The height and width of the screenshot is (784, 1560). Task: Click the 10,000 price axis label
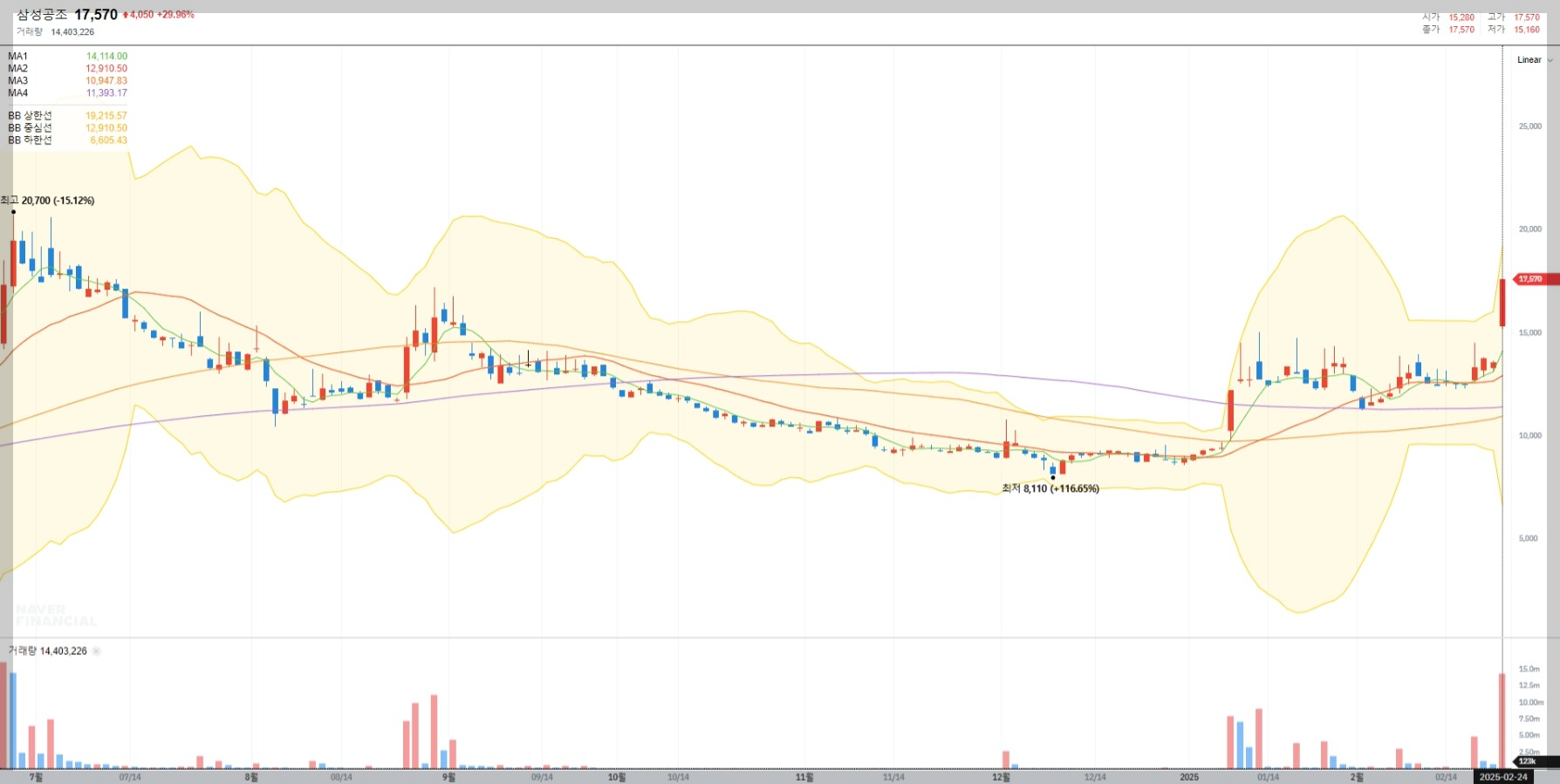[x=1530, y=435]
